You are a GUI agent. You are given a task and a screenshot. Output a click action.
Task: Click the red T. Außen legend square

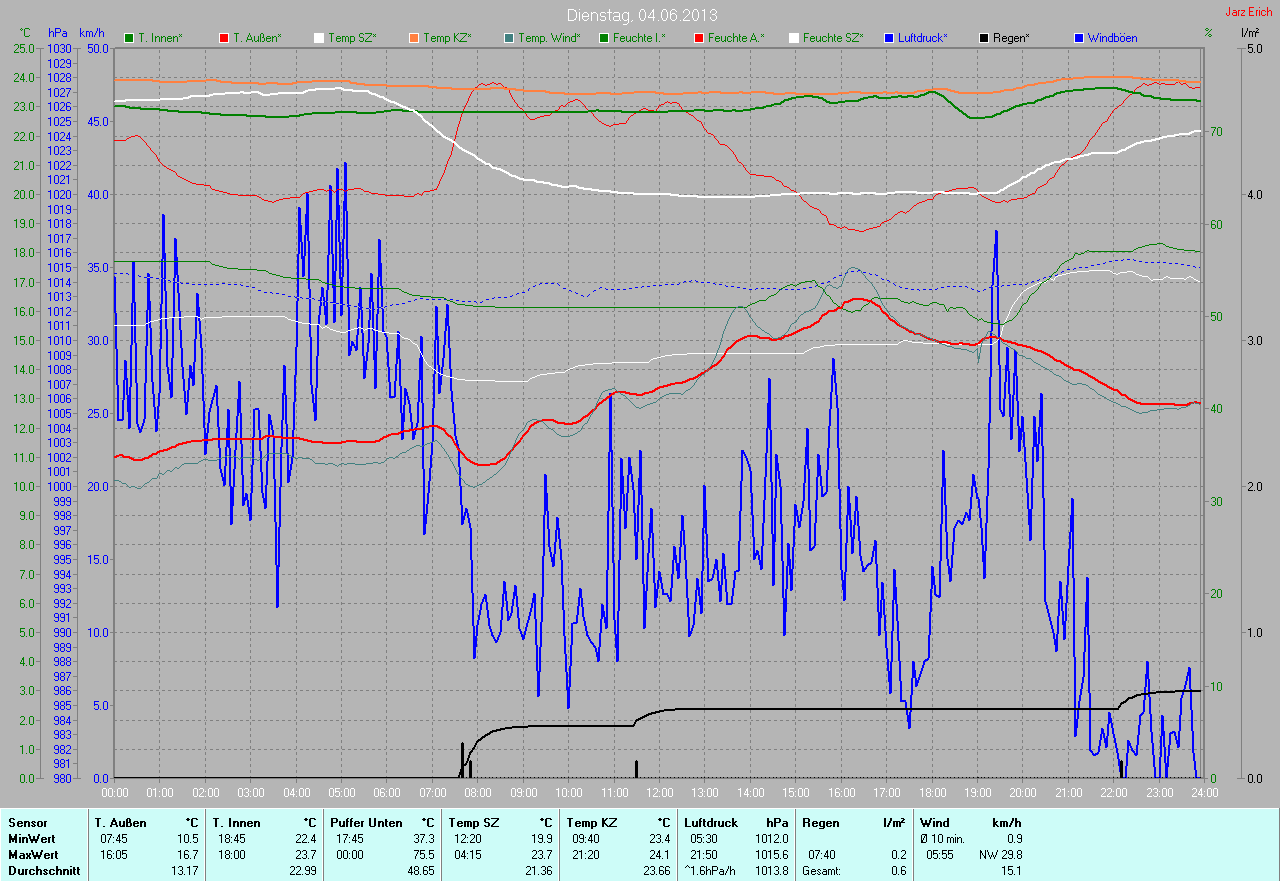click(x=223, y=38)
